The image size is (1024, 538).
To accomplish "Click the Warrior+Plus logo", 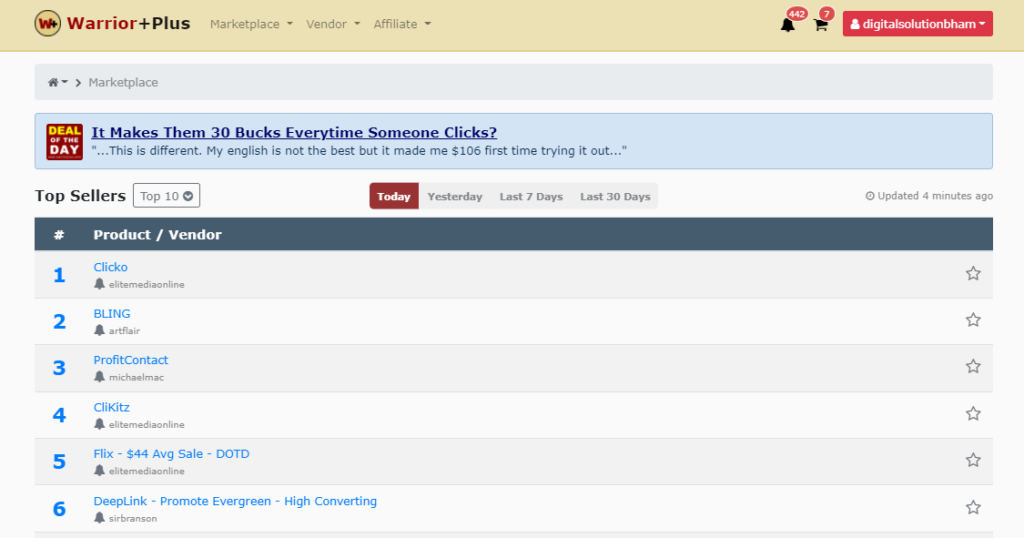I will coord(48,24).
